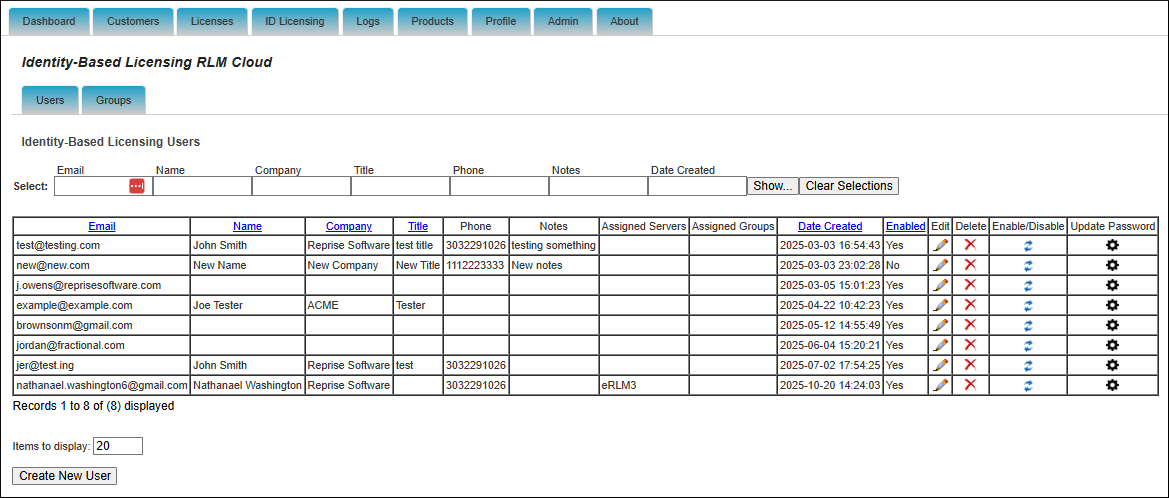Image resolution: width=1169 pixels, height=498 pixels.
Task: Edit the brownsonm@gmail.com user row
Action: tap(940, 325)
